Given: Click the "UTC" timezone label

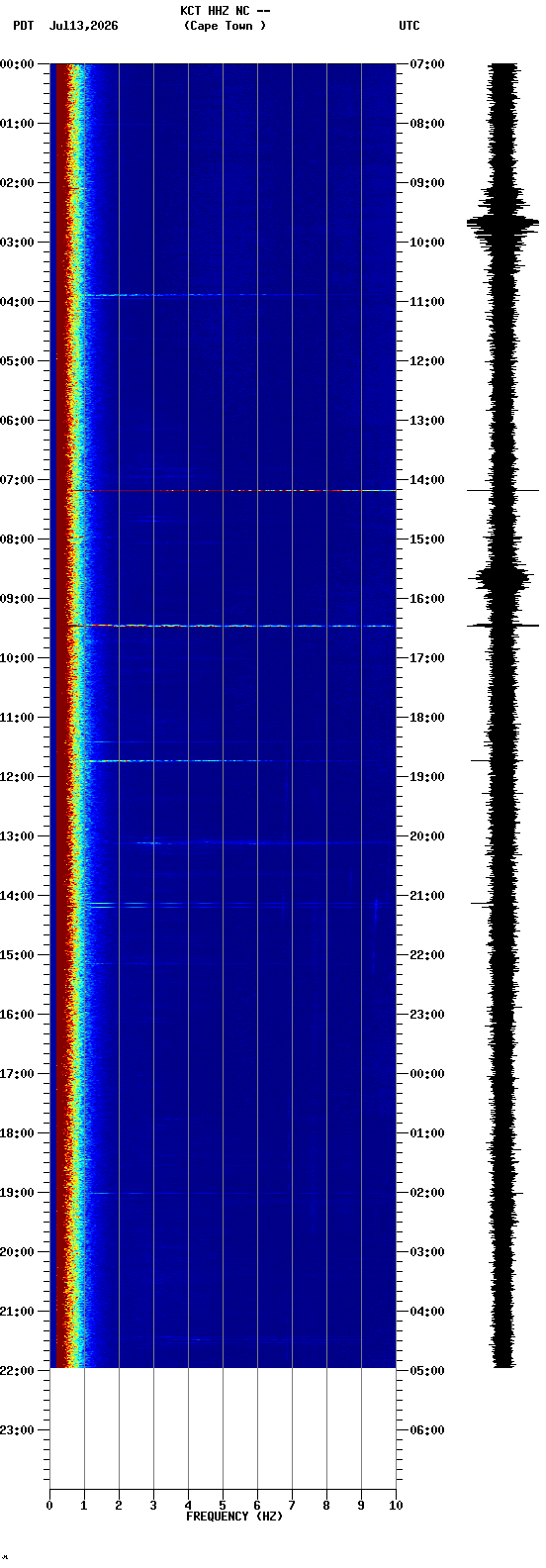Looking at the screenshot, I should 409,26.
